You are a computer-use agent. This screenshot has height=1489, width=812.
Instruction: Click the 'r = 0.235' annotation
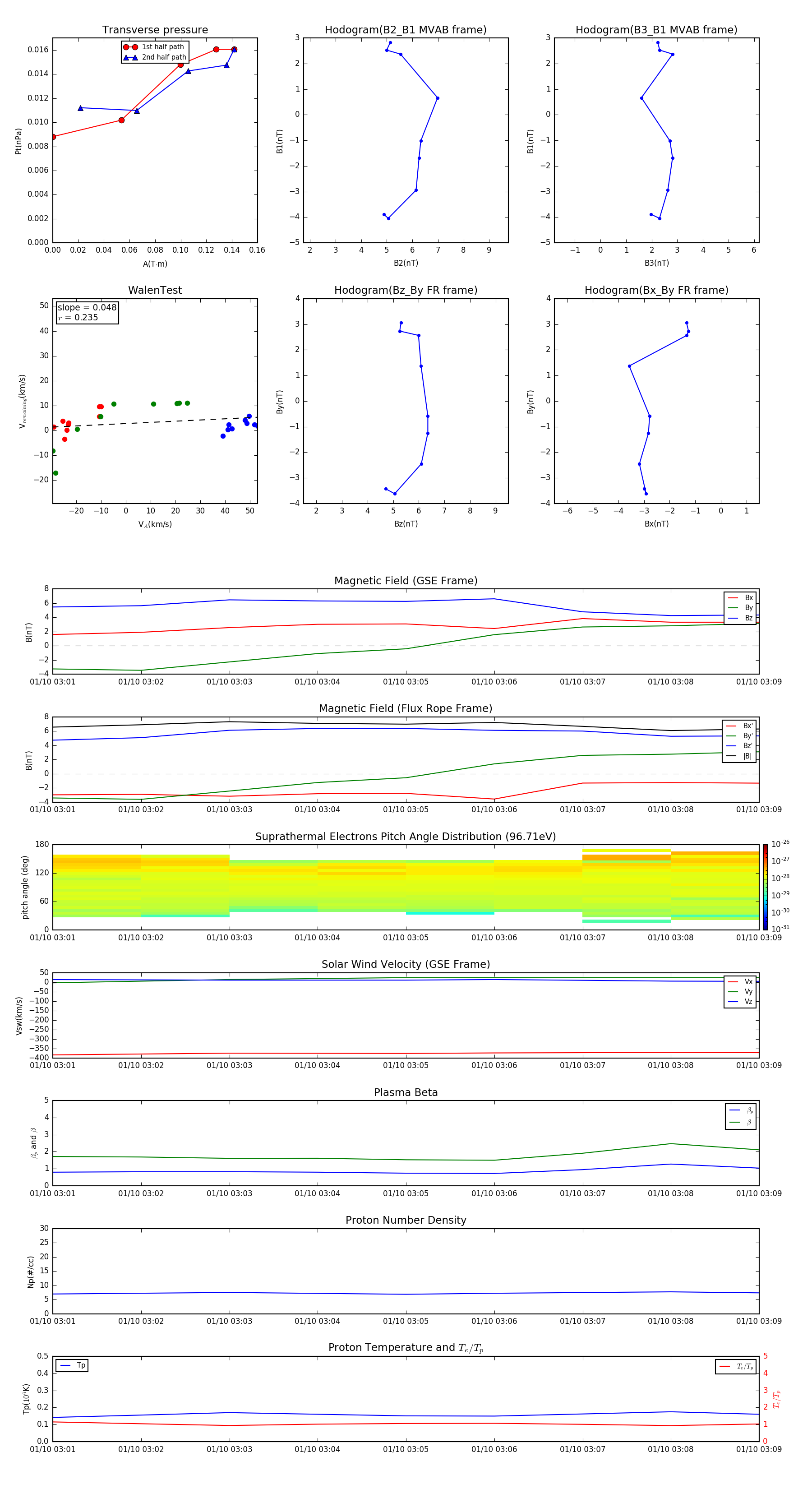78,317
